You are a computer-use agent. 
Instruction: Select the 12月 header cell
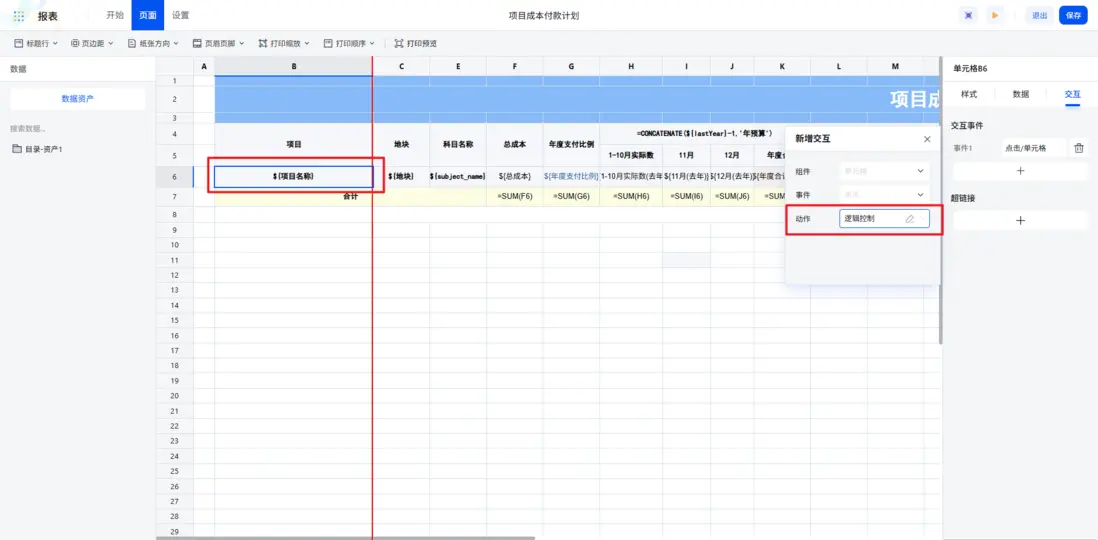pyautogui.click(x=732, y=155)
